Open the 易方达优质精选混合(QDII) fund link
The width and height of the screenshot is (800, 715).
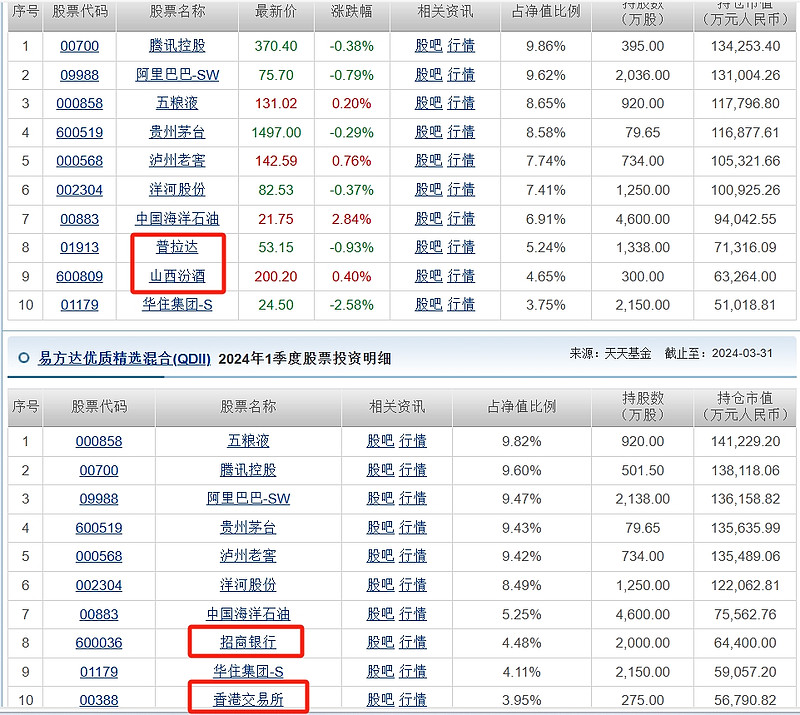(x=124, y=359)
